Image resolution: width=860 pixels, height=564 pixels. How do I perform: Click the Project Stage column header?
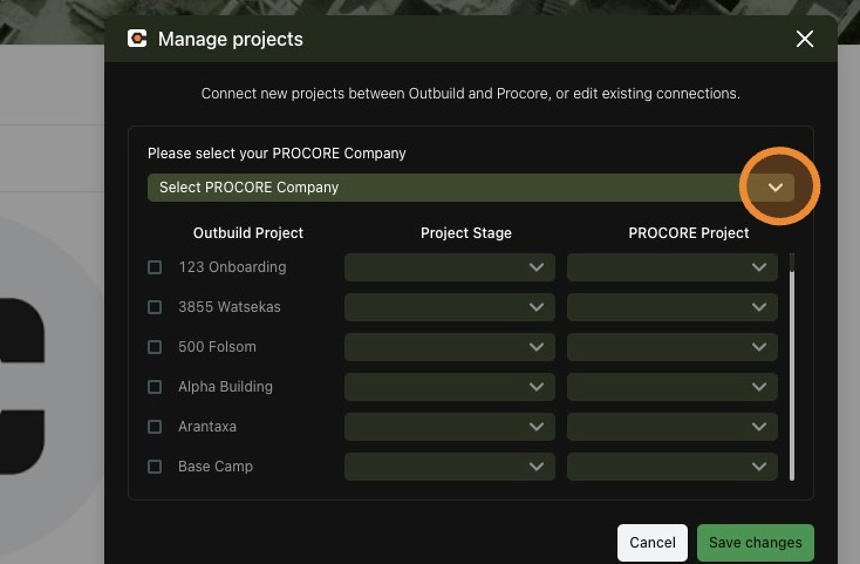(x=466, y=233)
